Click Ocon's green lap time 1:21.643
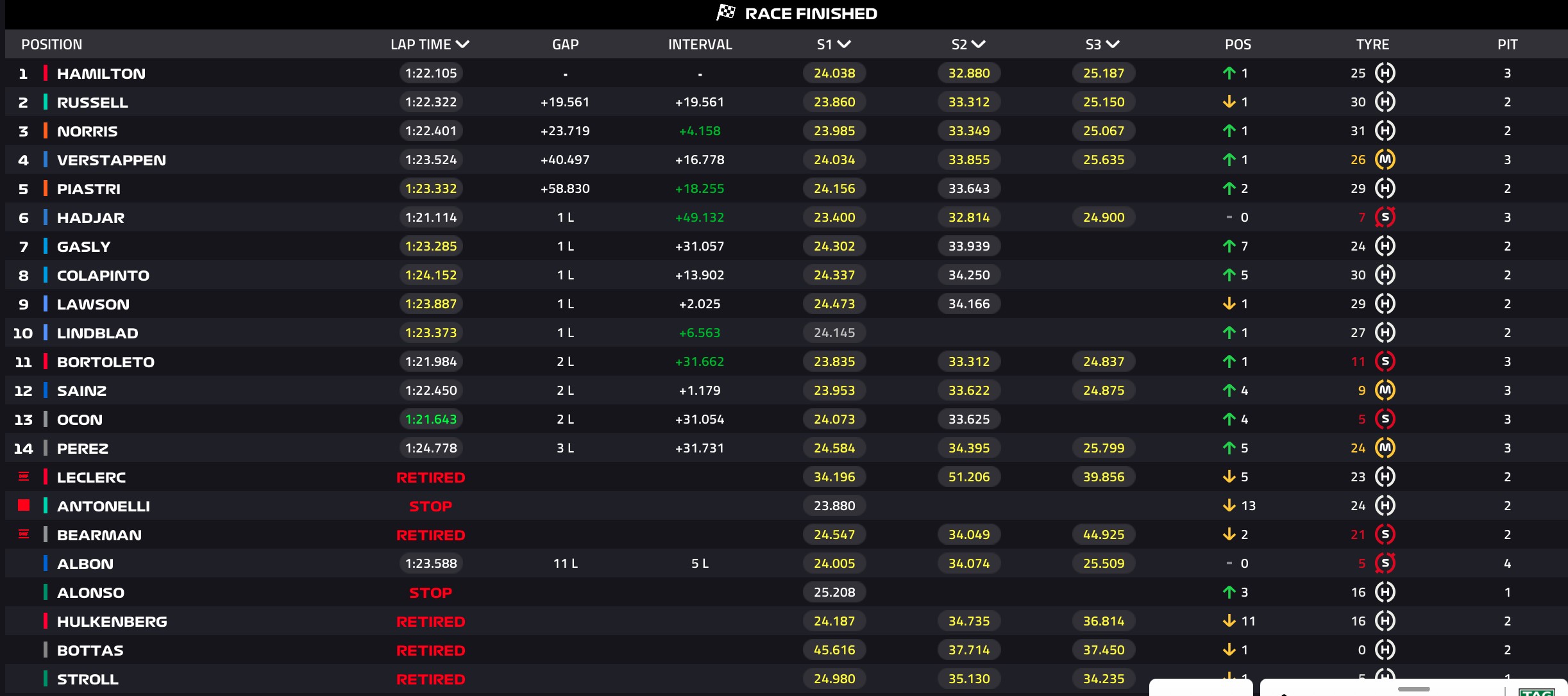Image resolution: width=1568 pixels, height=696 pixels. (x=431, y=419)
